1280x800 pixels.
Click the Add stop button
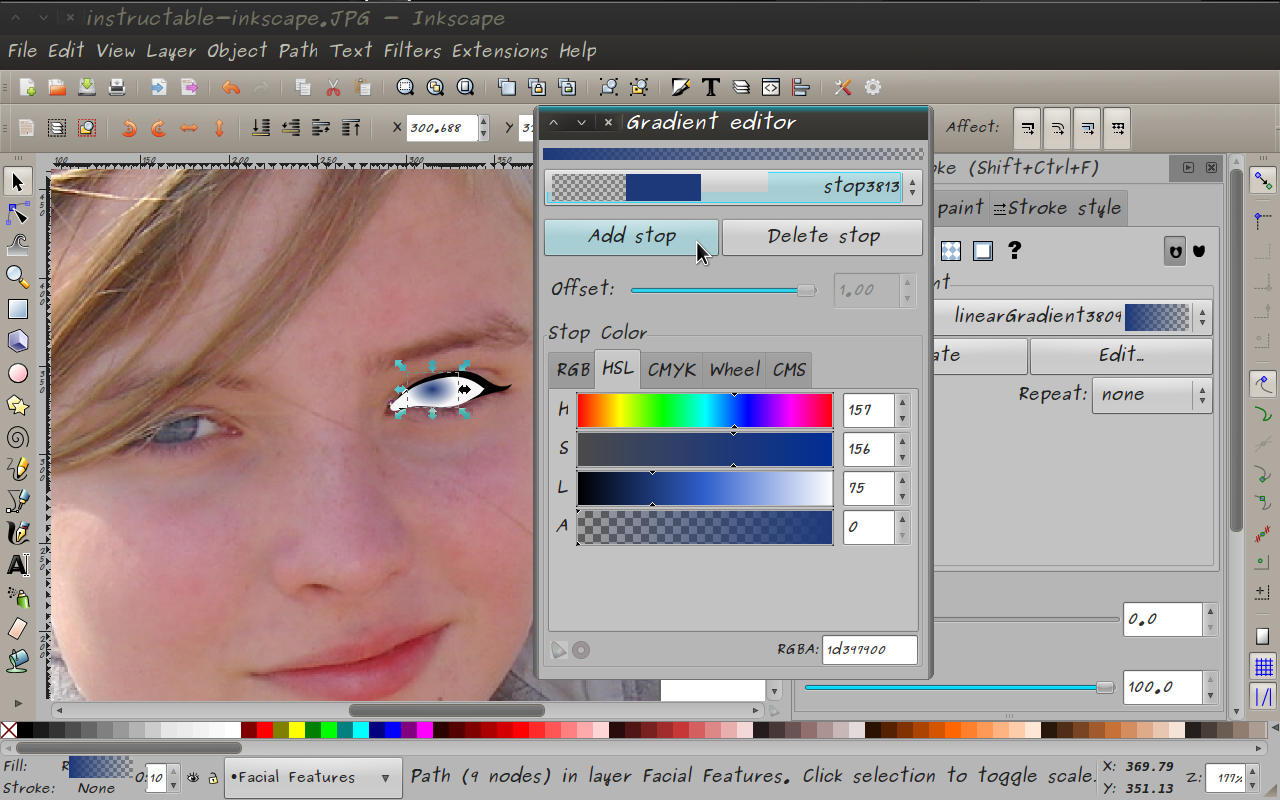[631, 236]
